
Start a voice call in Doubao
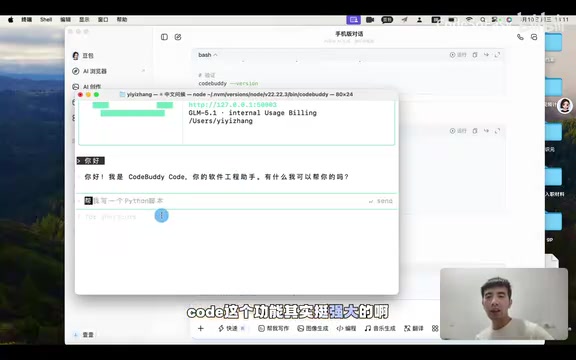(520, 37)
